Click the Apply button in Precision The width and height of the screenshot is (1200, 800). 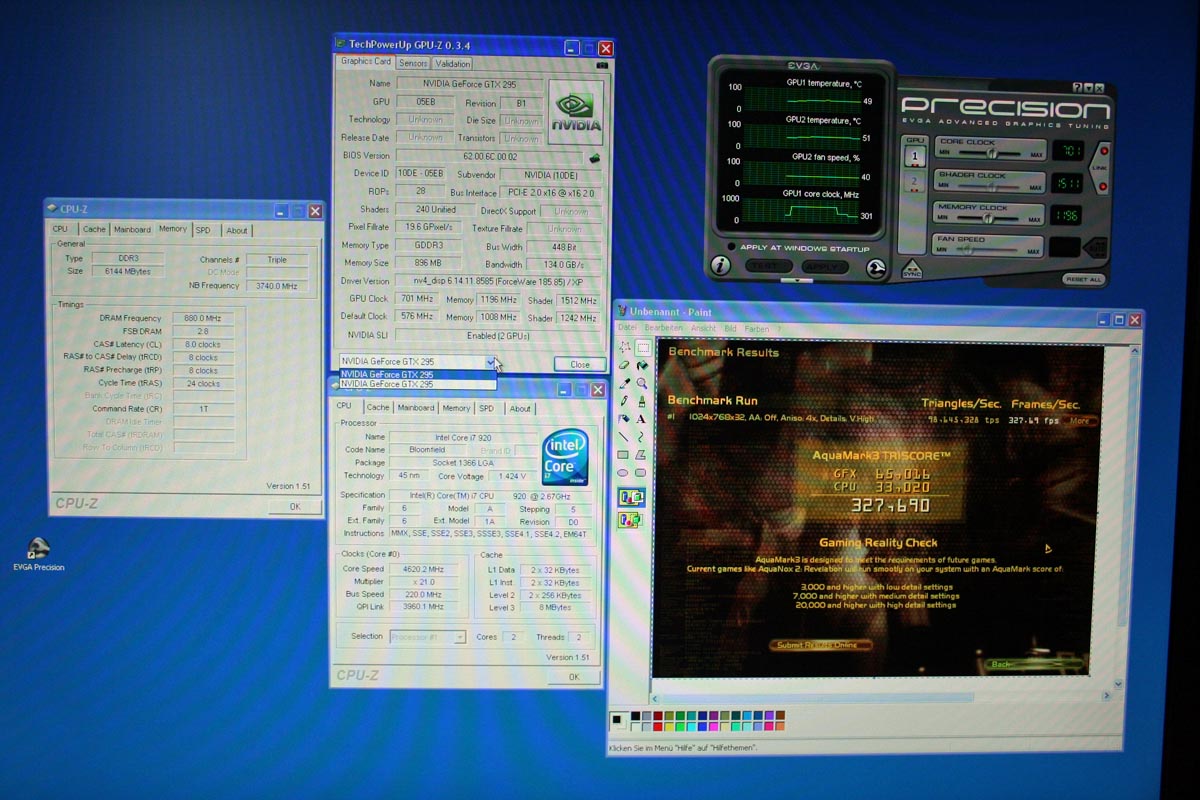825,267
